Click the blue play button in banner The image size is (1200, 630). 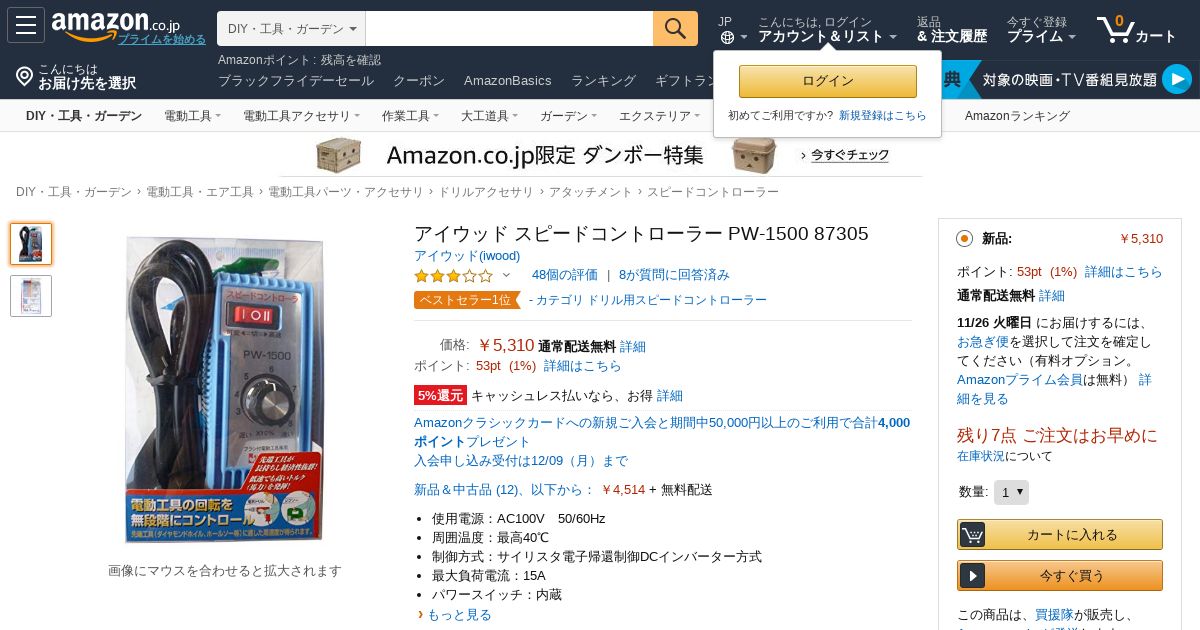(x=1177, y=79)
